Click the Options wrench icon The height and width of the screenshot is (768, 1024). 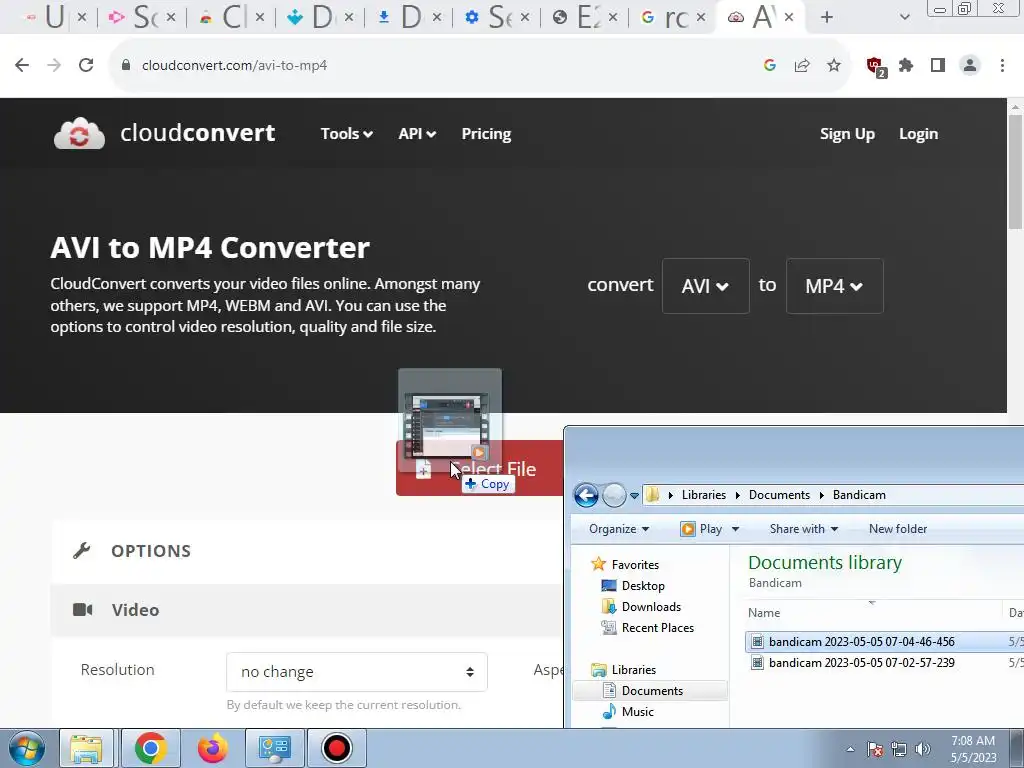tap(82, 551)
